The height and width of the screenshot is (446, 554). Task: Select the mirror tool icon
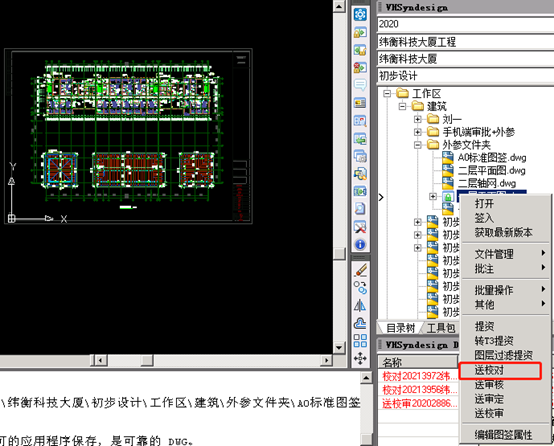[x=360, y=305]
